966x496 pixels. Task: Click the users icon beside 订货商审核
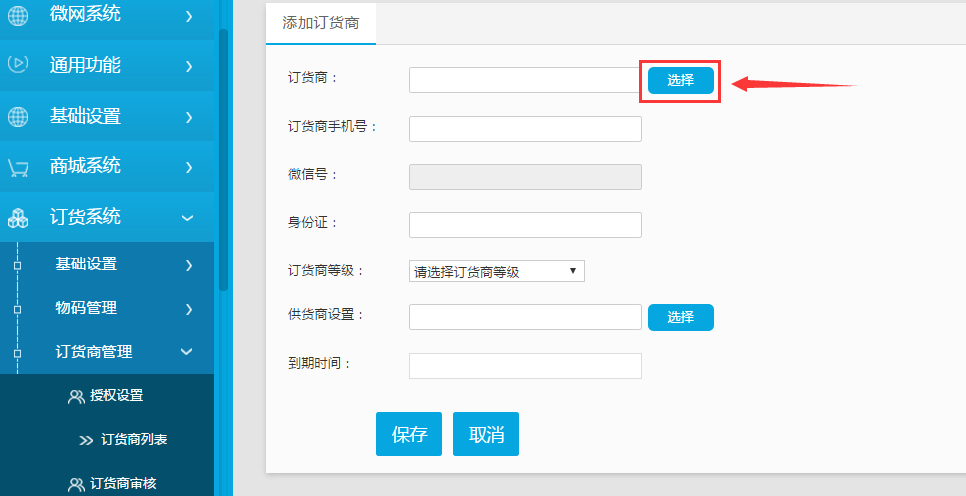pyautogui.click(x=76, y=484)
